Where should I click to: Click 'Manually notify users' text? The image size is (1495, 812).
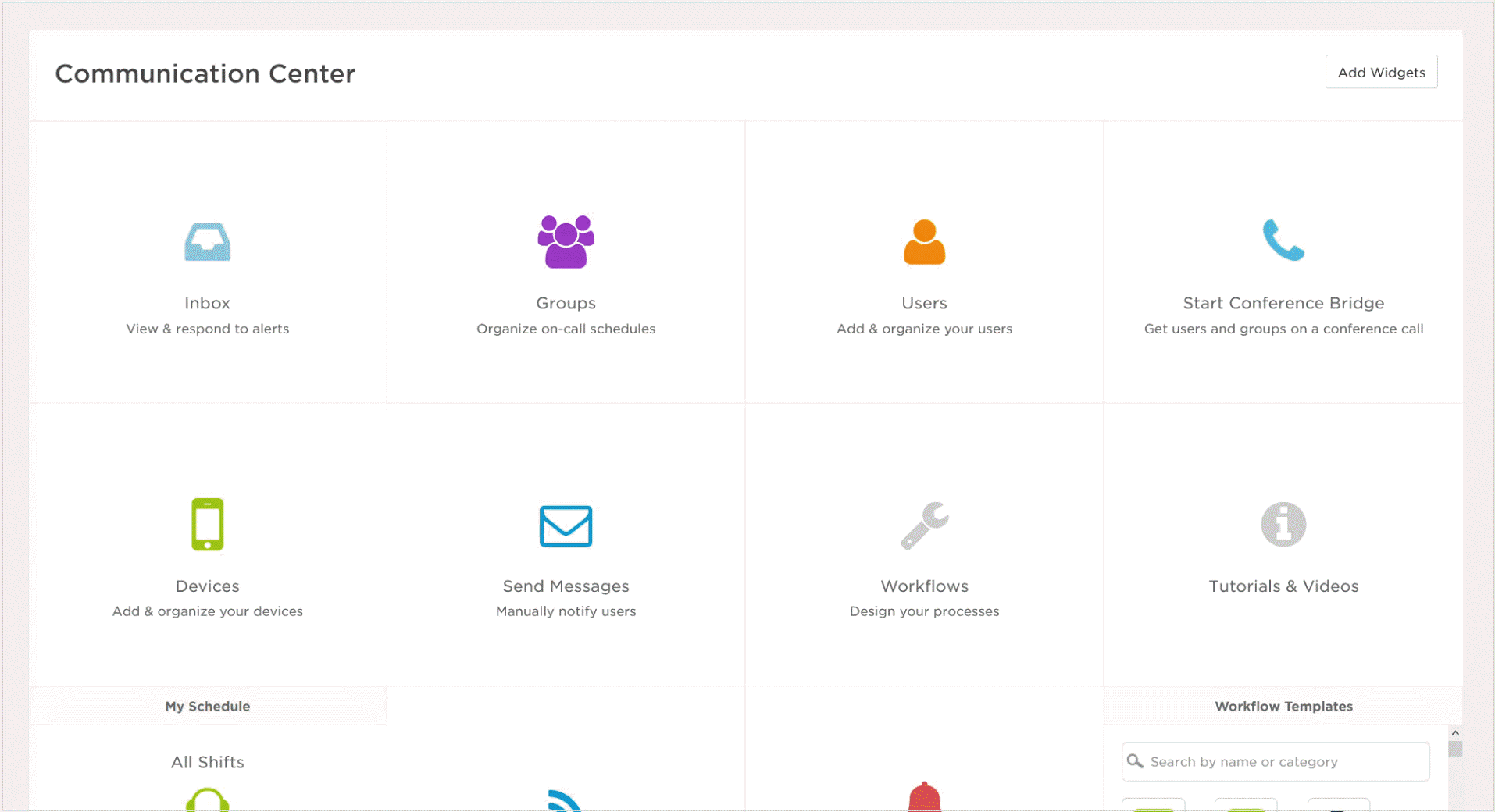[x=566, y=611]
